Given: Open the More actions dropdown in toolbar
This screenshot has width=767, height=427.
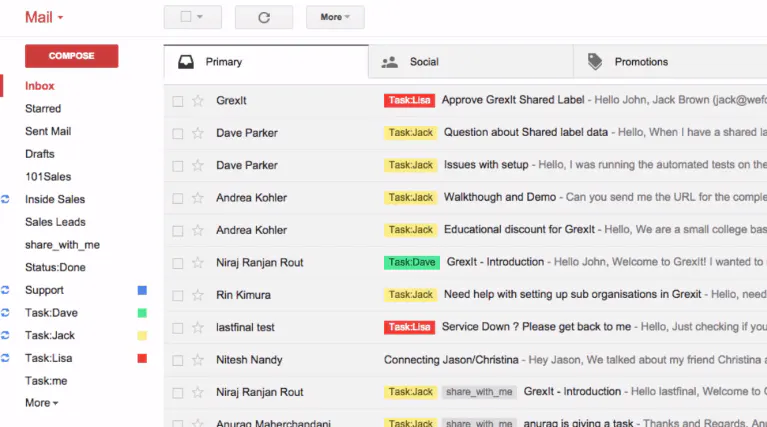Looking at the screenshot, I should [x=335, y=17].
